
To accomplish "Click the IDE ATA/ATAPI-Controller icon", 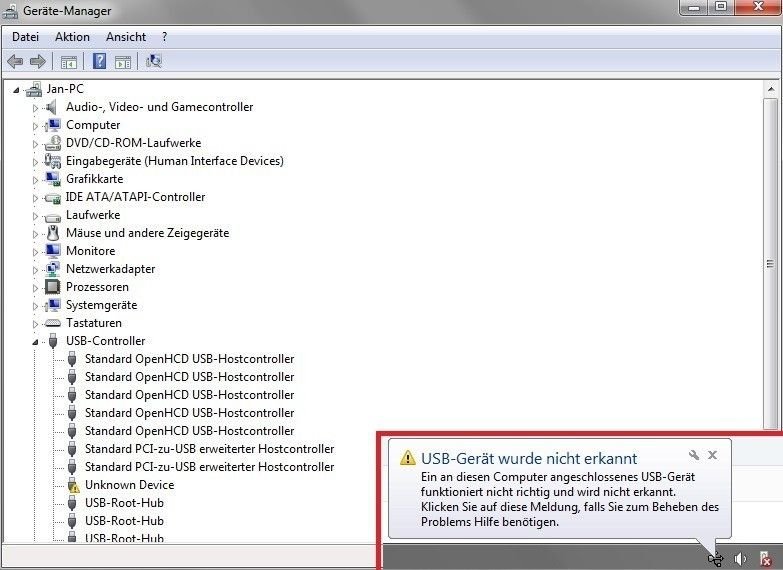I will (52, 198).
